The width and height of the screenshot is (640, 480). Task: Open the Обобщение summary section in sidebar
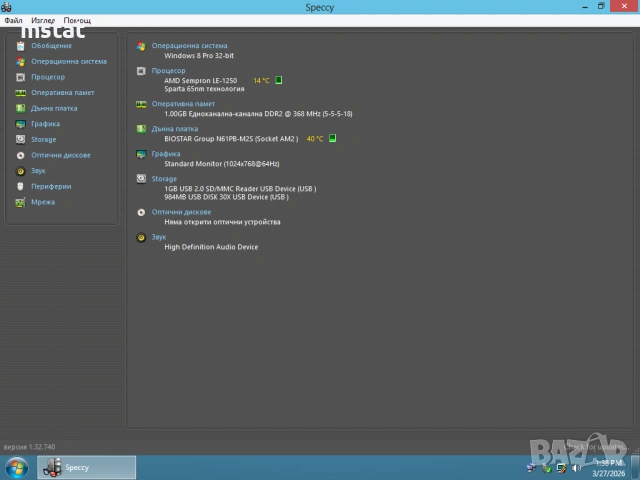[50, 46]
